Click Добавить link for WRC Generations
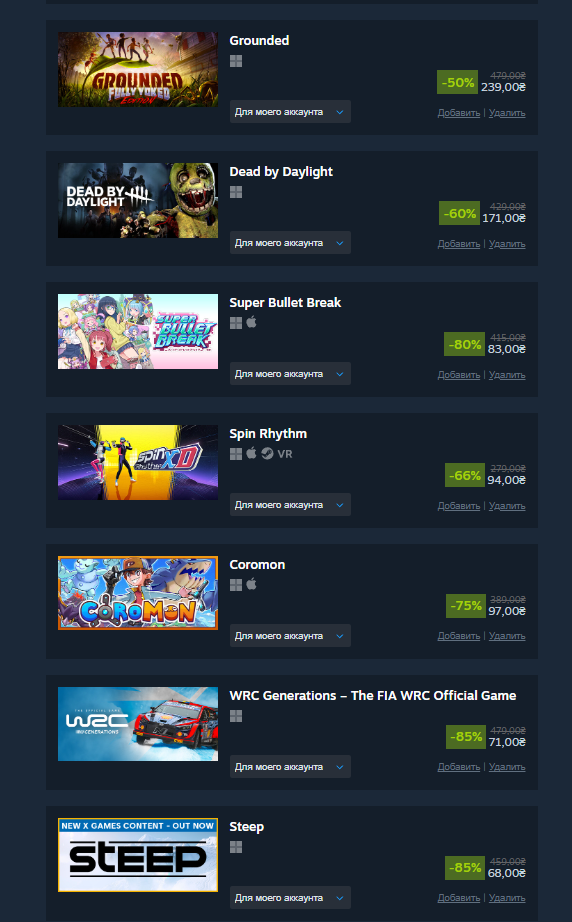 pos(459,767)
